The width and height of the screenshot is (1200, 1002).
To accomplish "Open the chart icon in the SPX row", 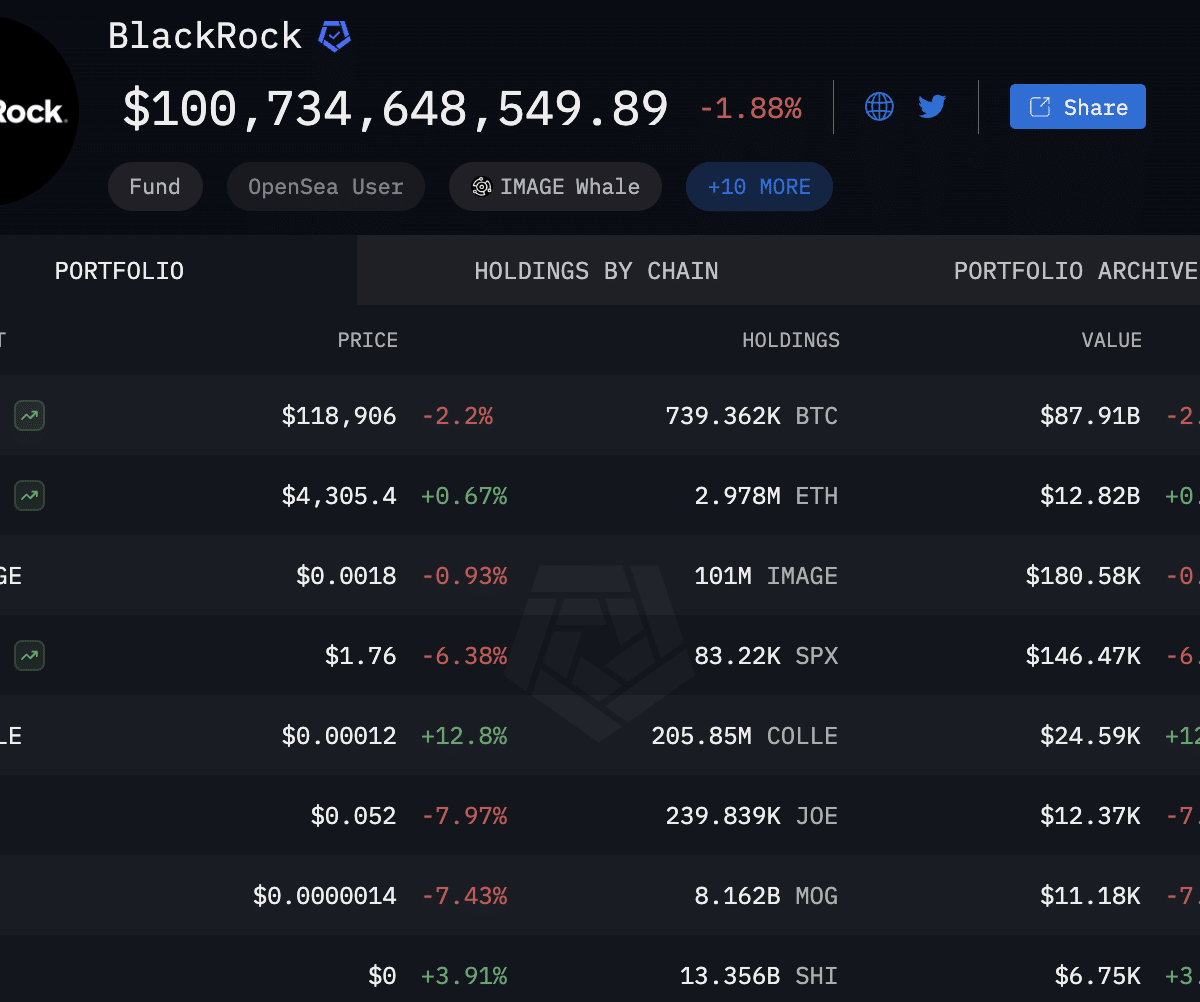I will coord(29,655).
